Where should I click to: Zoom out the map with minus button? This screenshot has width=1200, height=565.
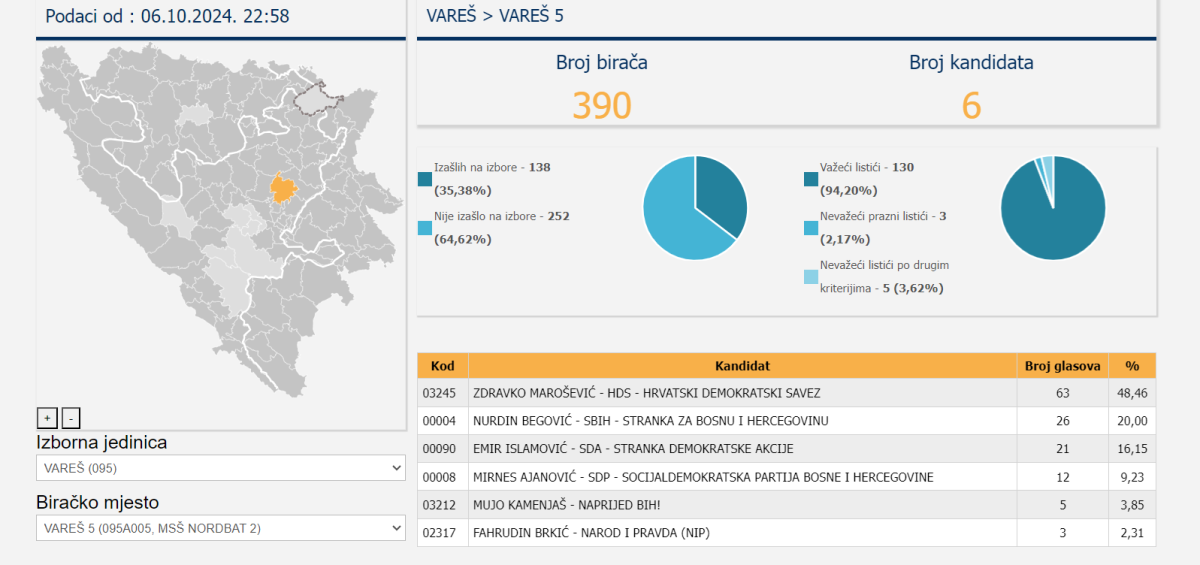tap(71, 418)
